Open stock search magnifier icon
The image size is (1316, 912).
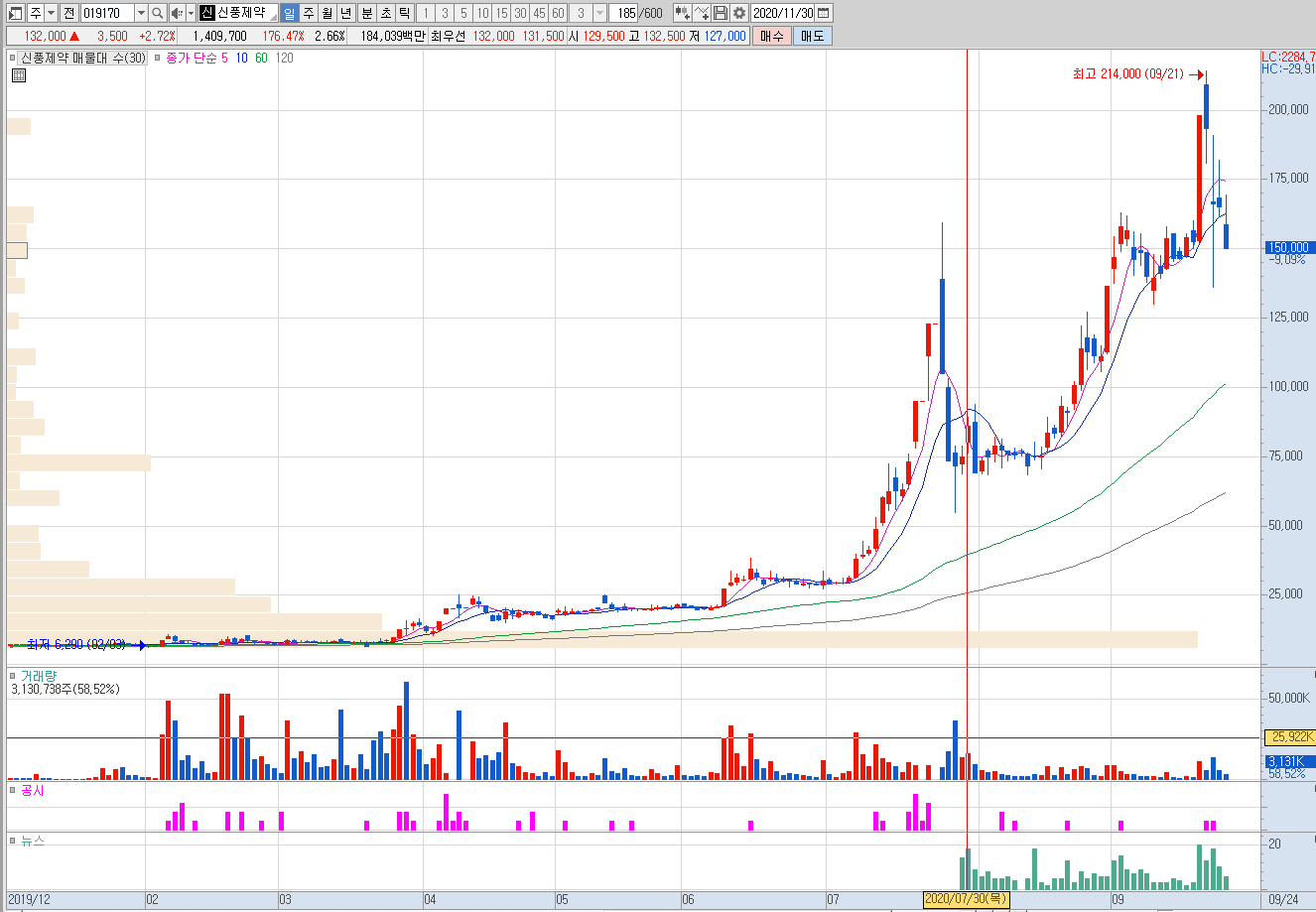[158, 13]
